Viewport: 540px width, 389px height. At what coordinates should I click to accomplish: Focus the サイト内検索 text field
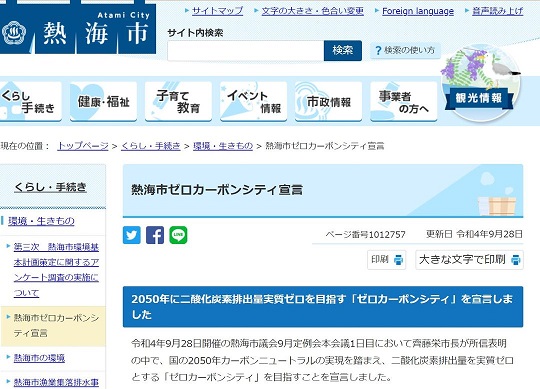click(246, 51)
